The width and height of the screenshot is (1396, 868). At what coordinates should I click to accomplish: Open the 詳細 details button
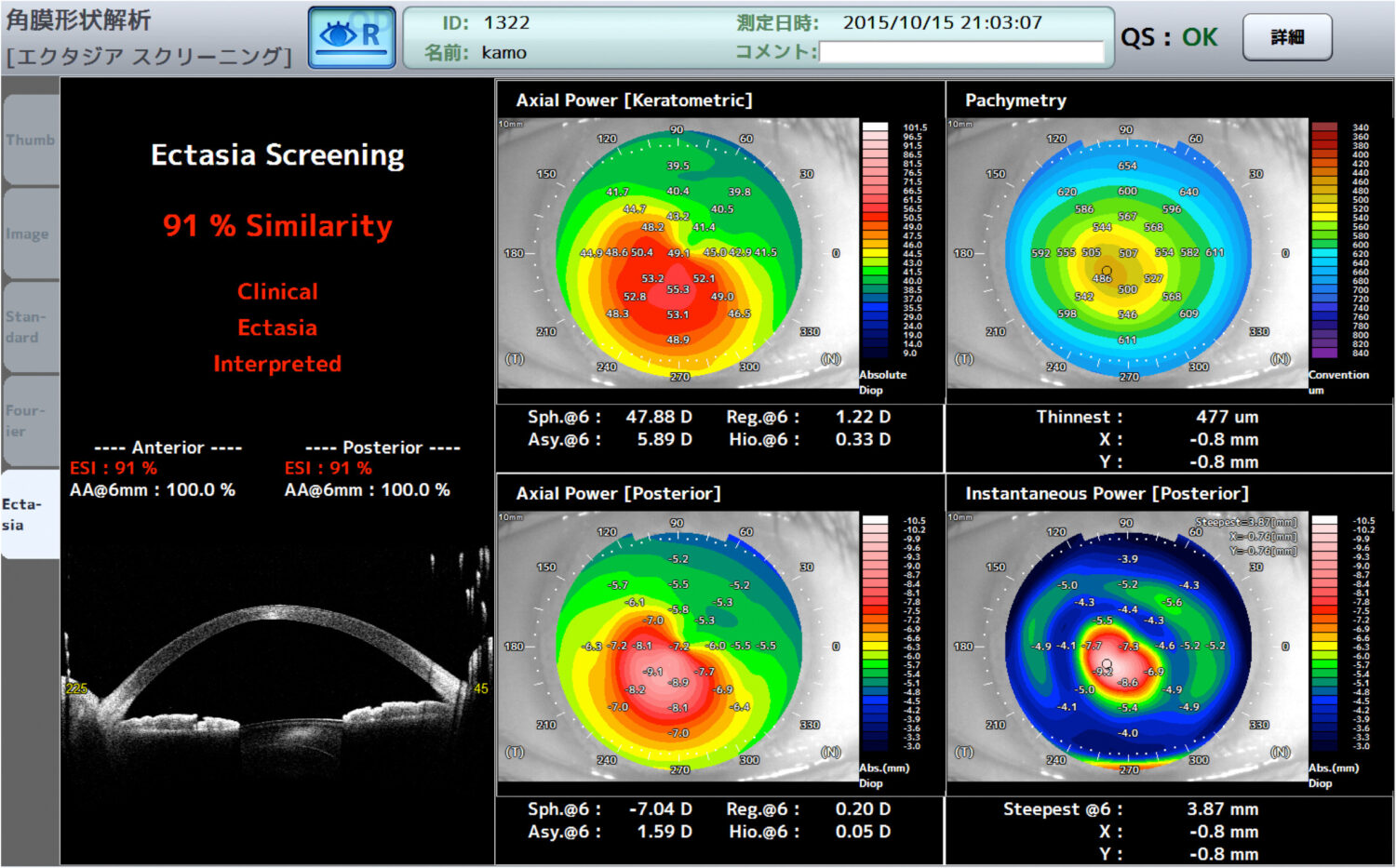point(1287,37)
